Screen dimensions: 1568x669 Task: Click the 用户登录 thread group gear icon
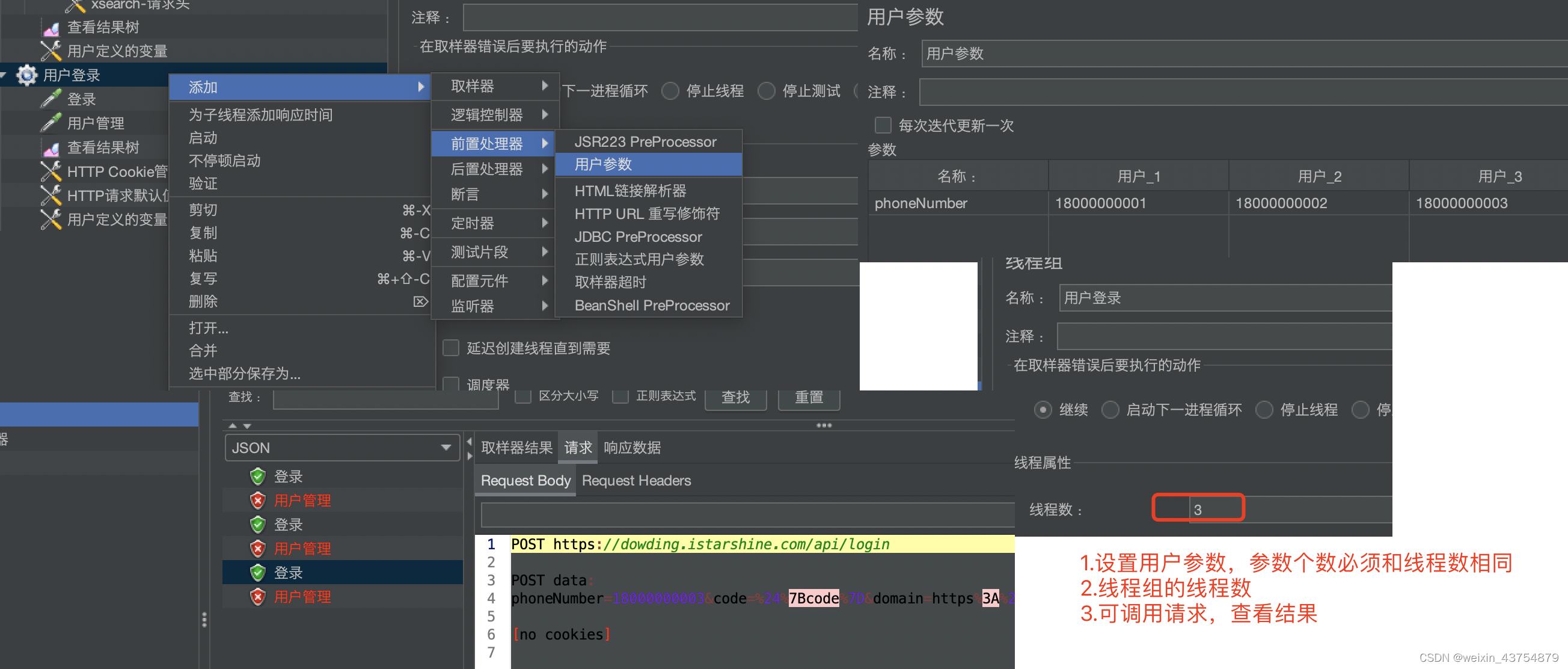[x=26, y=75]
